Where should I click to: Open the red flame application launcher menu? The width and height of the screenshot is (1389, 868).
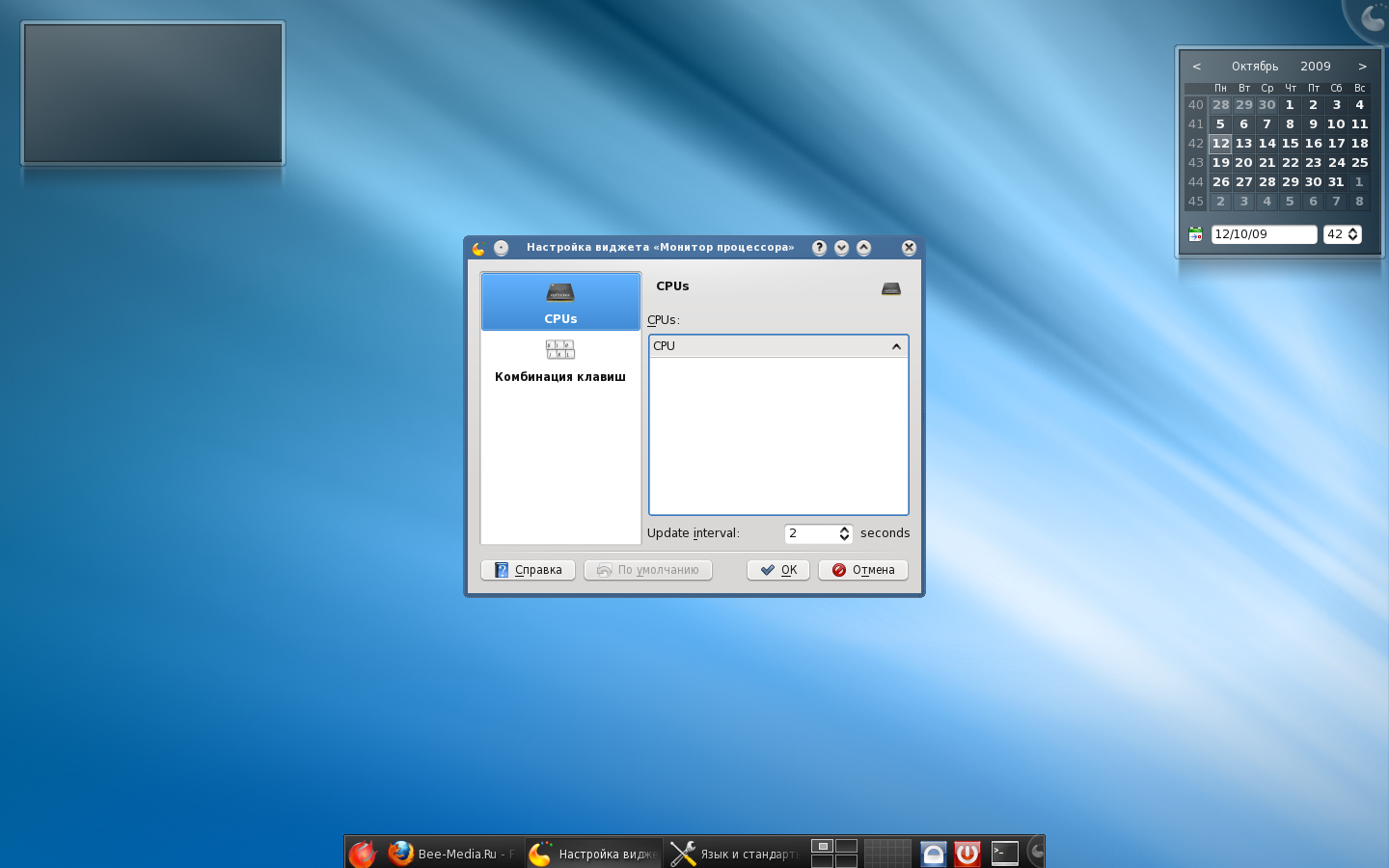click(363, 854)
